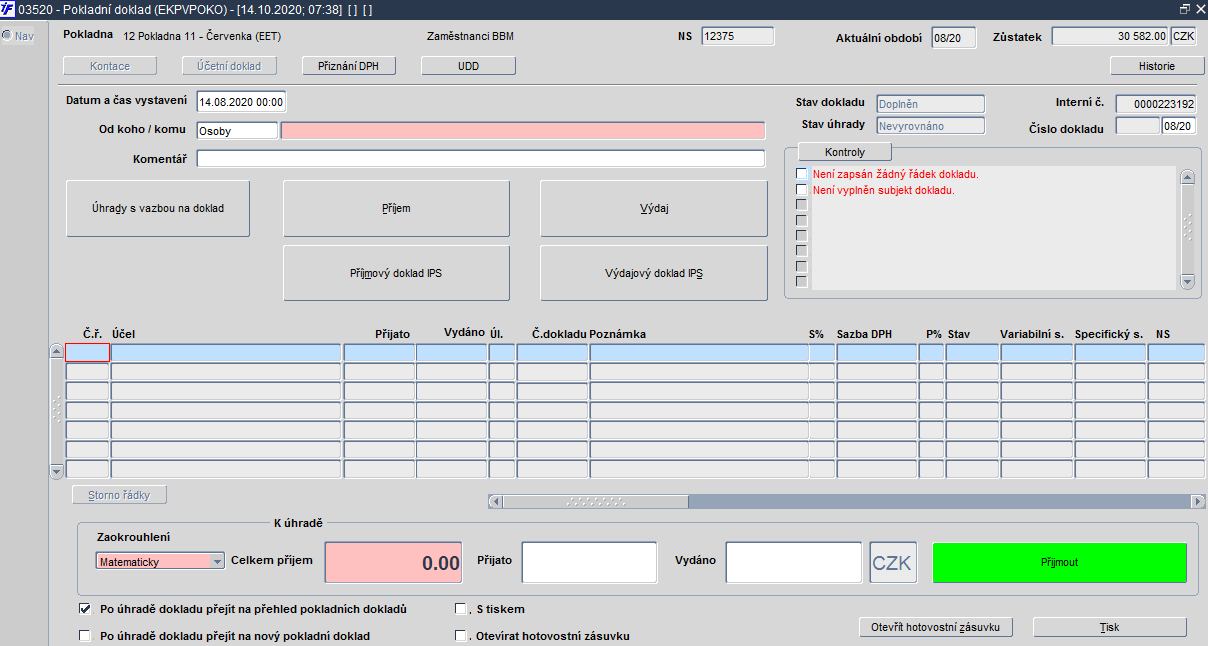Click the large Příjem button

(396, 209)
